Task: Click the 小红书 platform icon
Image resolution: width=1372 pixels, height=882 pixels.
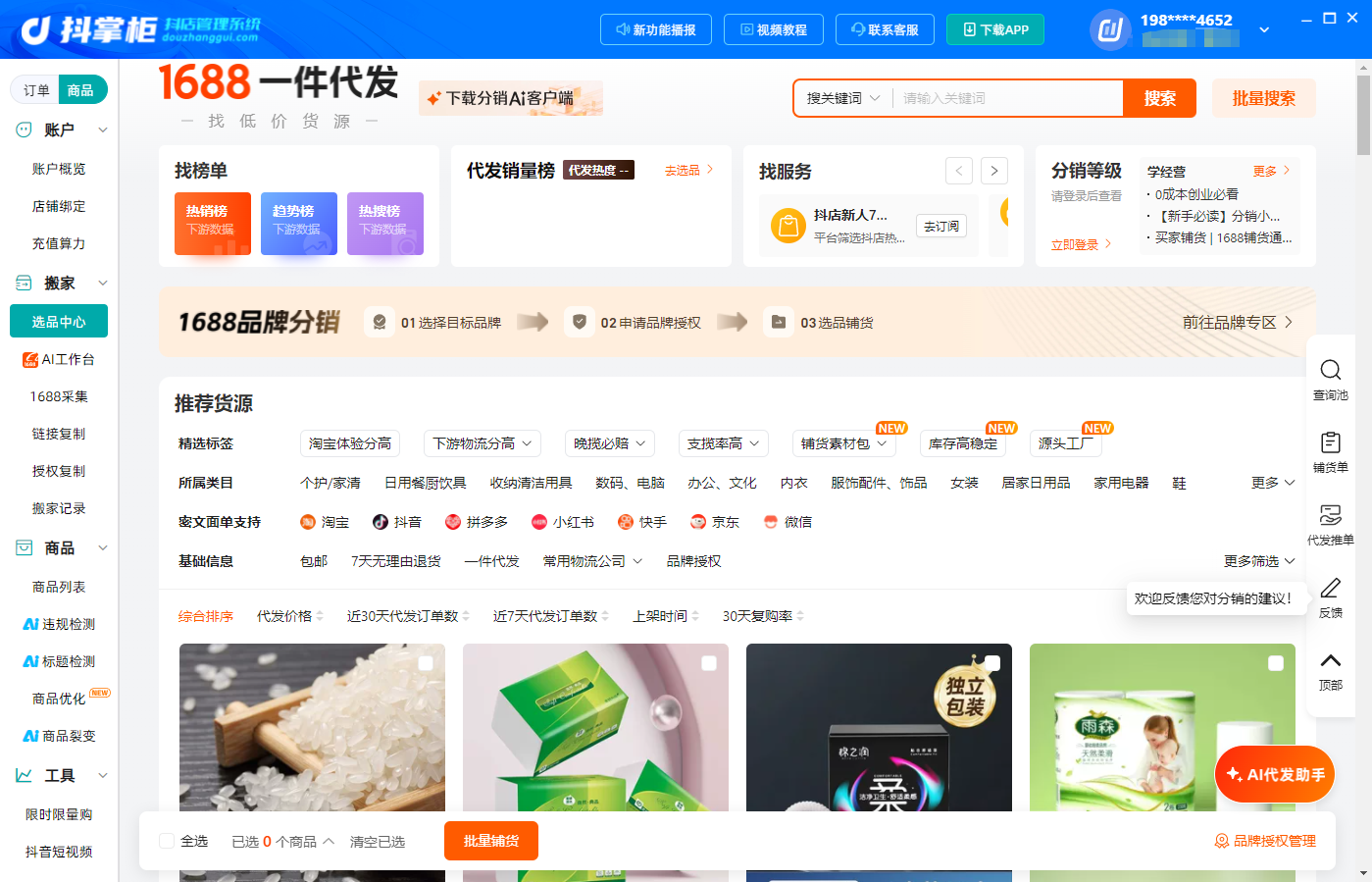Action: click(x=538, y=522)
